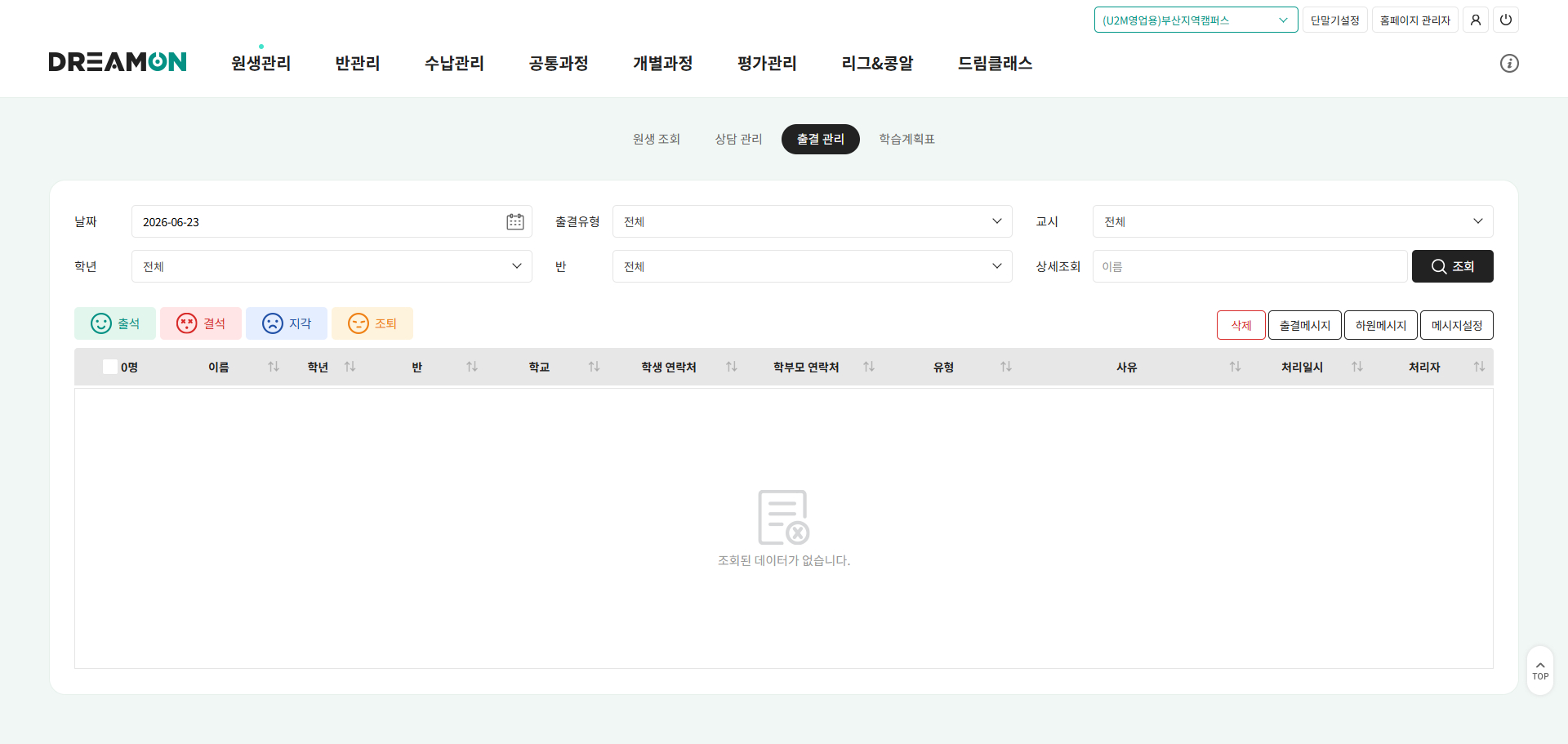The width and height of the screenshot is (1568, 744).
Task: Select the 출결 관리 tab
Action: [x=821, y=139]
